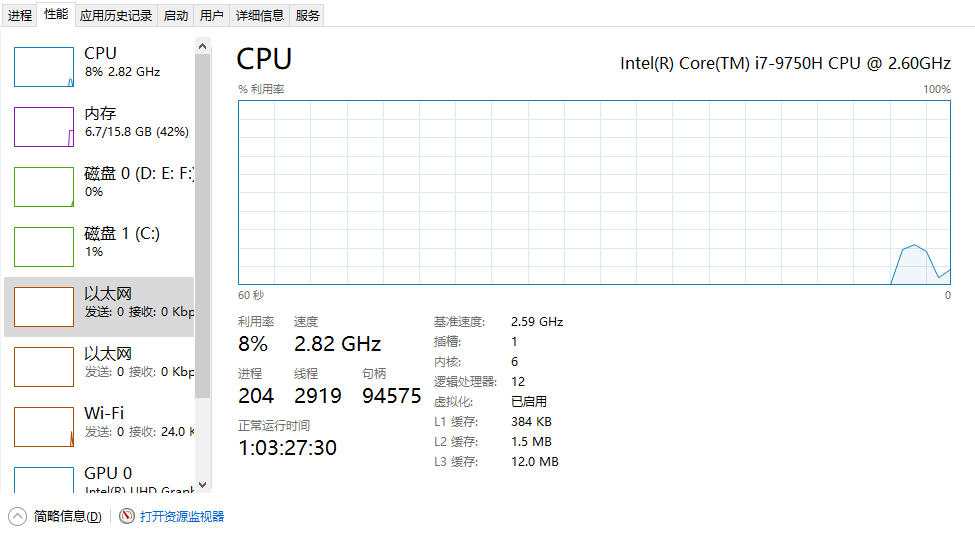Click sidebar scrollbar down arrow
Screen dimensions: 975x541
(202, 485)
